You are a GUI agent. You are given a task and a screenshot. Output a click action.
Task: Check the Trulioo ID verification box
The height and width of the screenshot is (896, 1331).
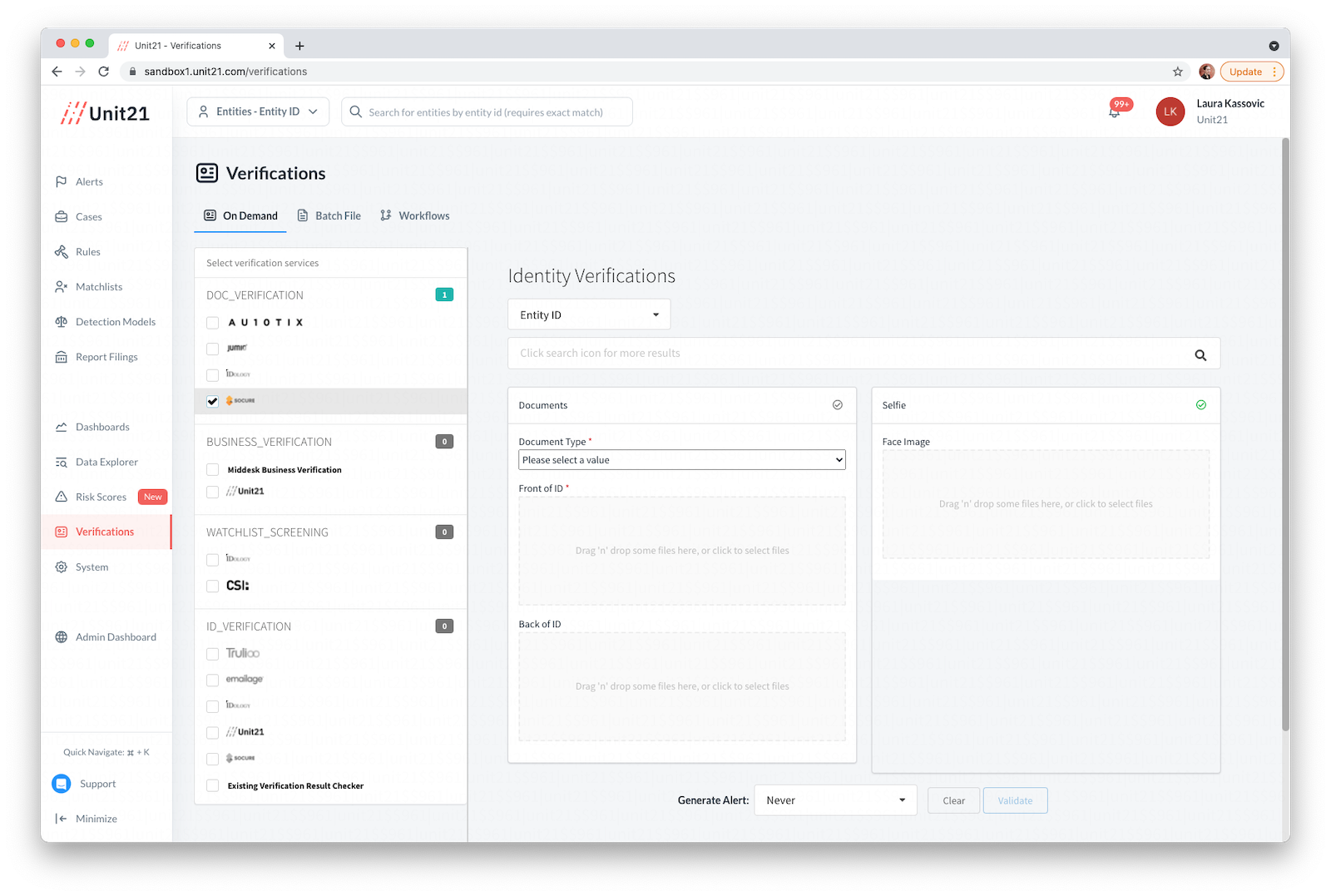213,654
